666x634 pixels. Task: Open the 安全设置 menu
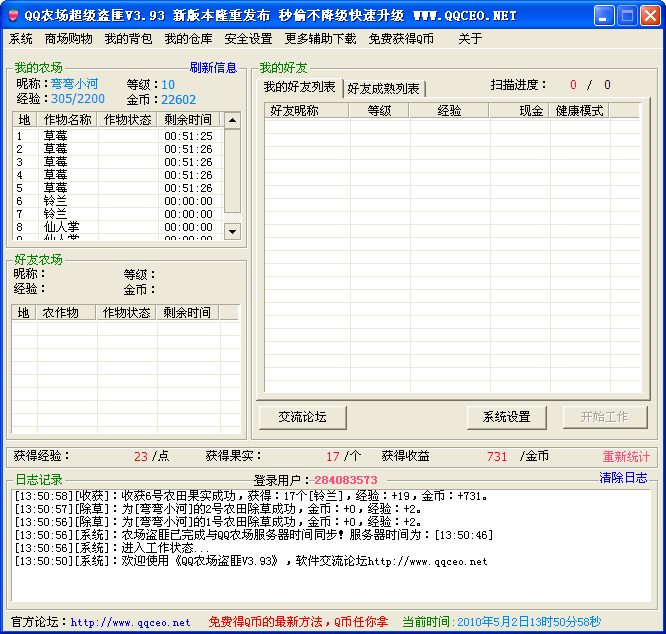tap(248, 39)
